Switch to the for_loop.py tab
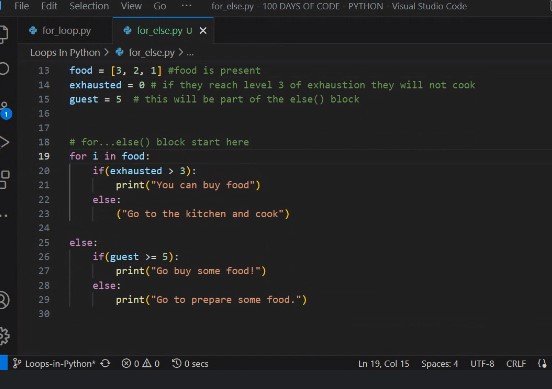Screen dimensions: 552x389 tap(66, 31)
